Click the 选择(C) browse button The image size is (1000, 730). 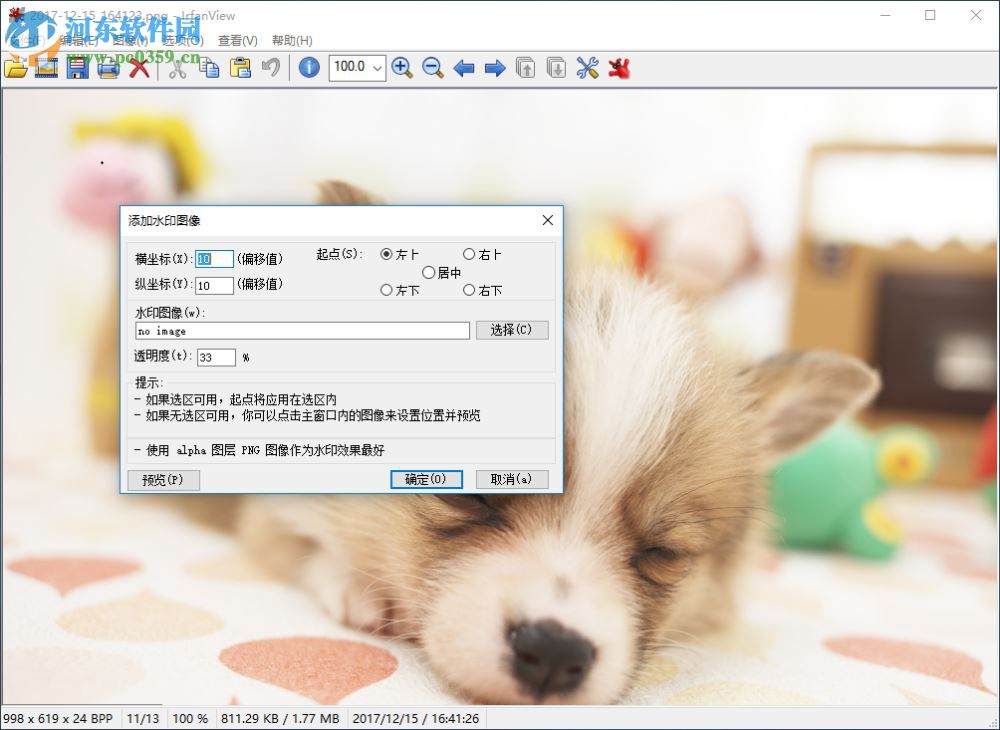(511, 330)
